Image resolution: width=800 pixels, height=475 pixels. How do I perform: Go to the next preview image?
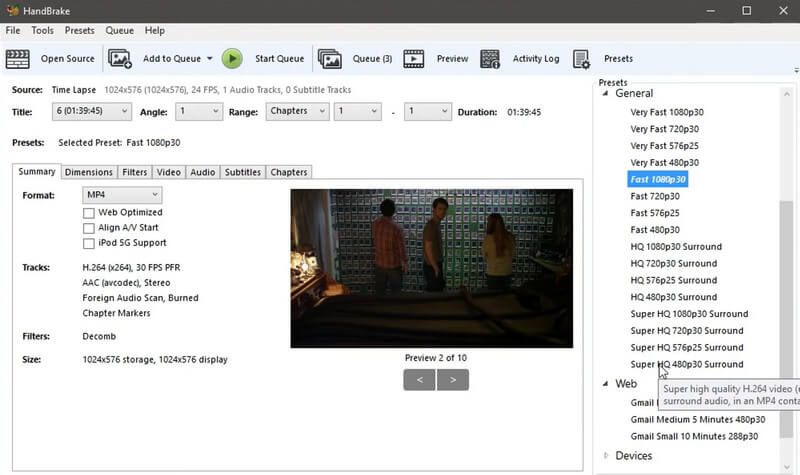tap(453, 380)
